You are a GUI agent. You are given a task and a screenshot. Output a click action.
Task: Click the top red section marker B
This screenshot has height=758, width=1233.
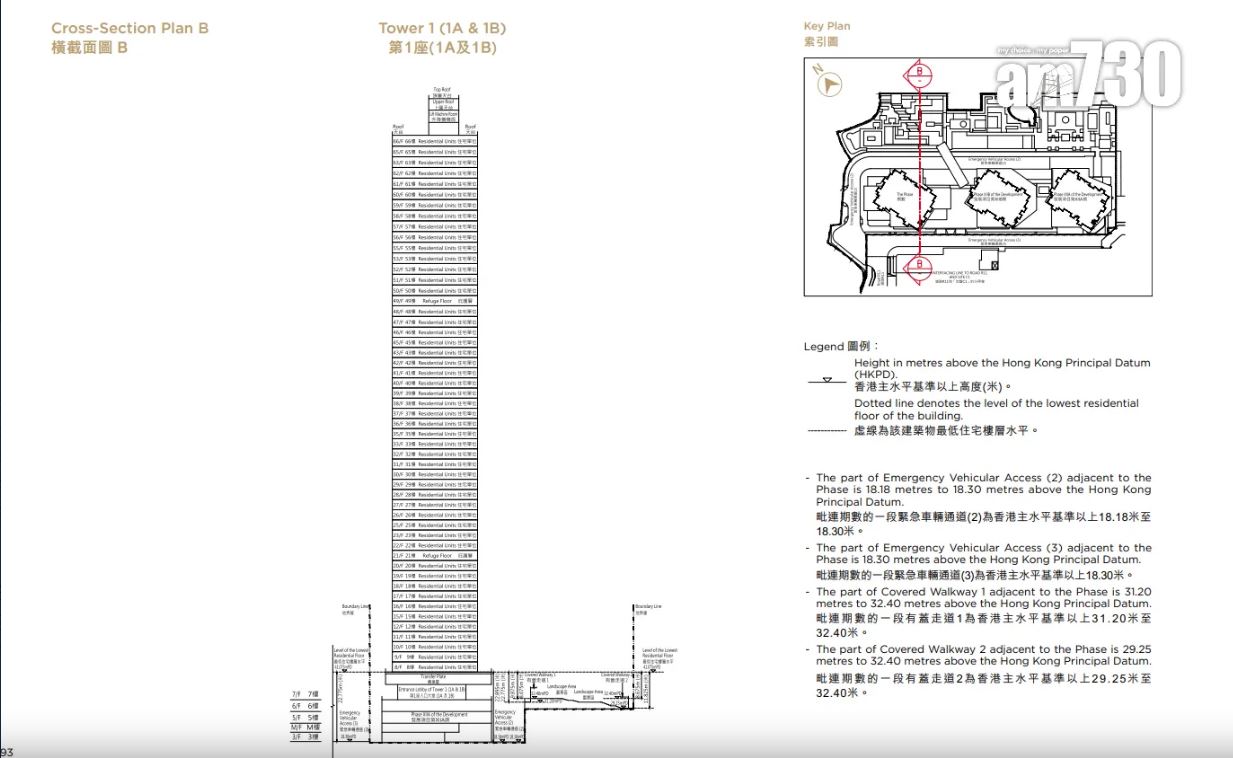coord(917,72)
